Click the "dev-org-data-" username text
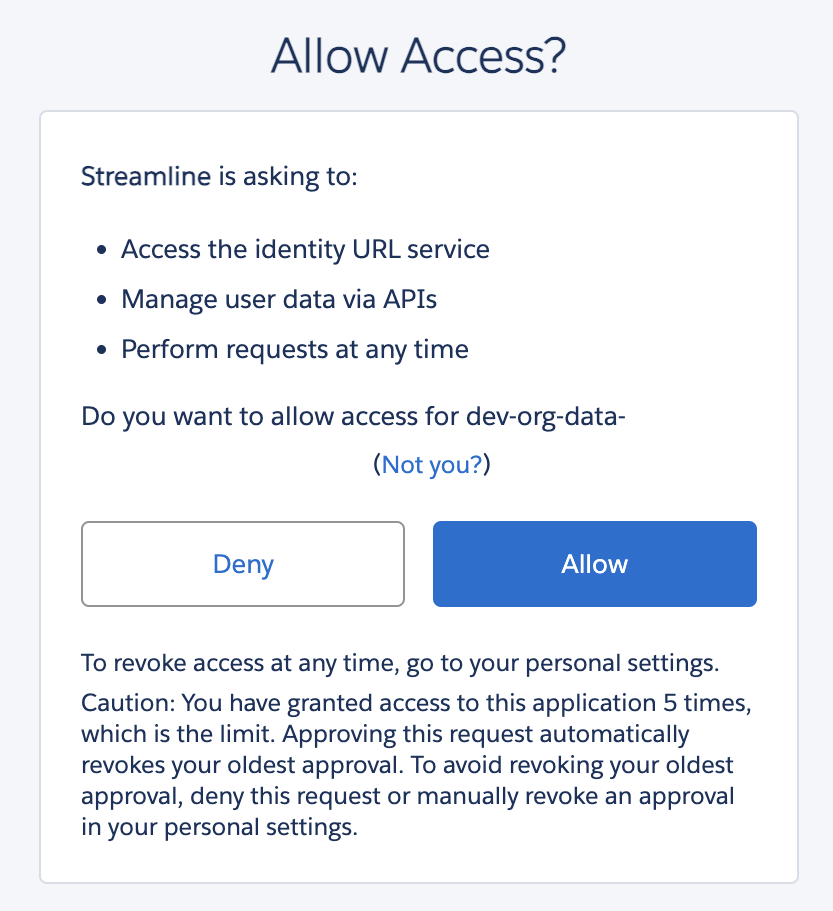The height and width of the screenshot is (911, 833). coord(546,416)
